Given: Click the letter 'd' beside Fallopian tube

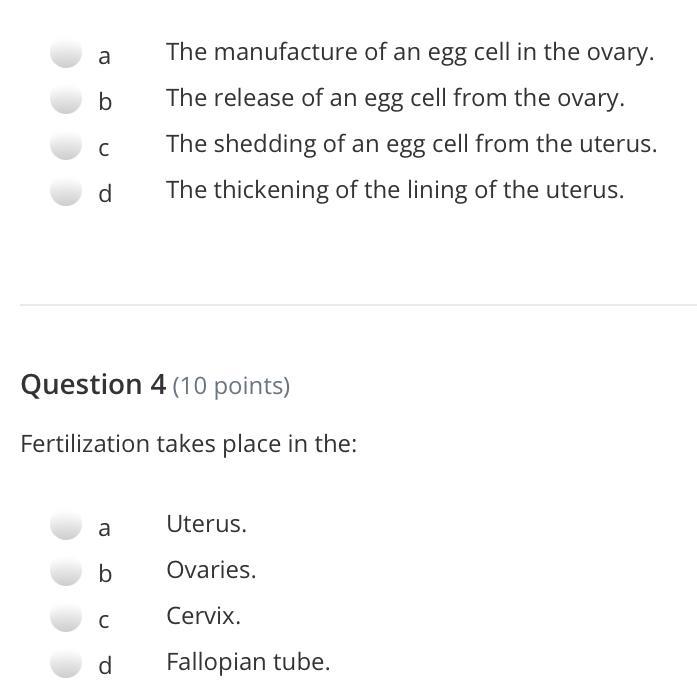Looking at the screenshot, I should pyautogui.click(x=105, y=664).
